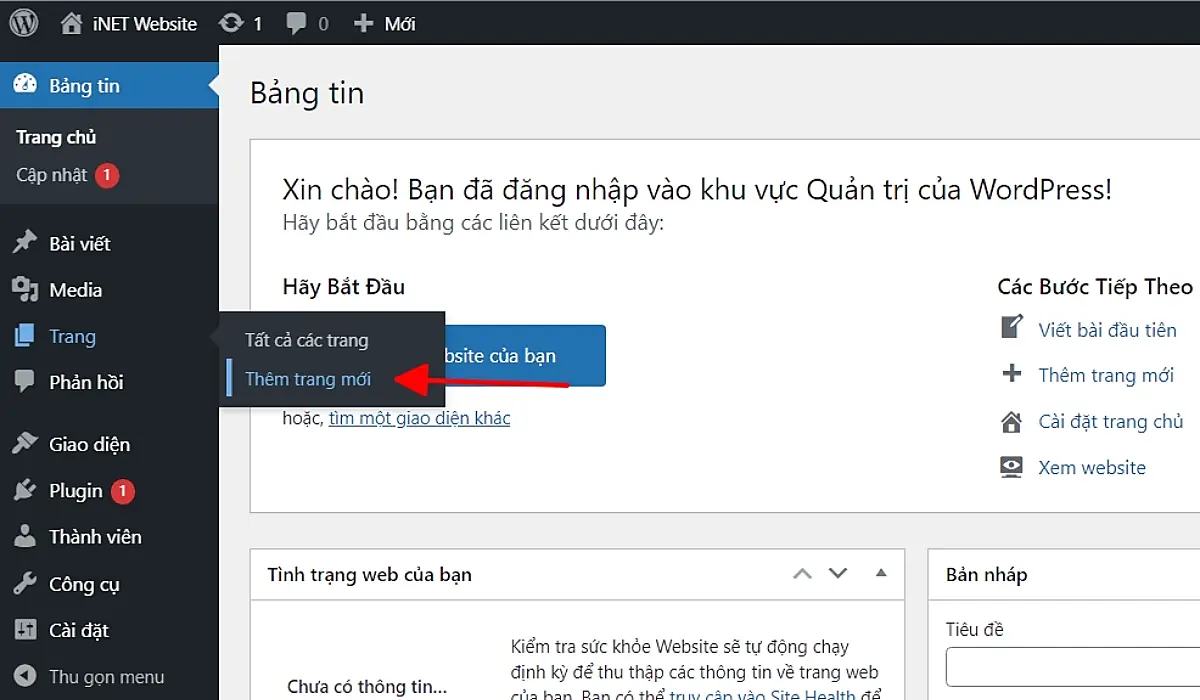The image size is (1200, 700).
Task: Collapse the sidebar with Thu gọn menu
Action: 90,676
